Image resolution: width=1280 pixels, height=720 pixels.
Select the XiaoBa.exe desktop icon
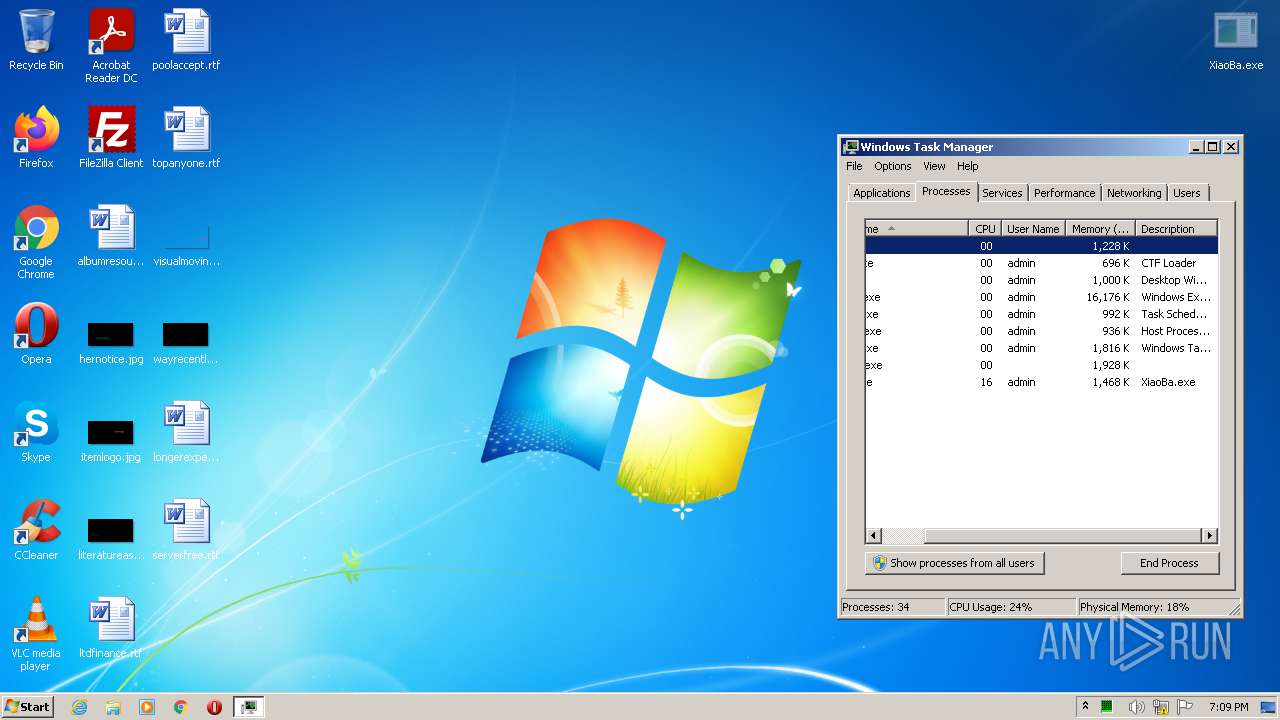(1236, 41)
